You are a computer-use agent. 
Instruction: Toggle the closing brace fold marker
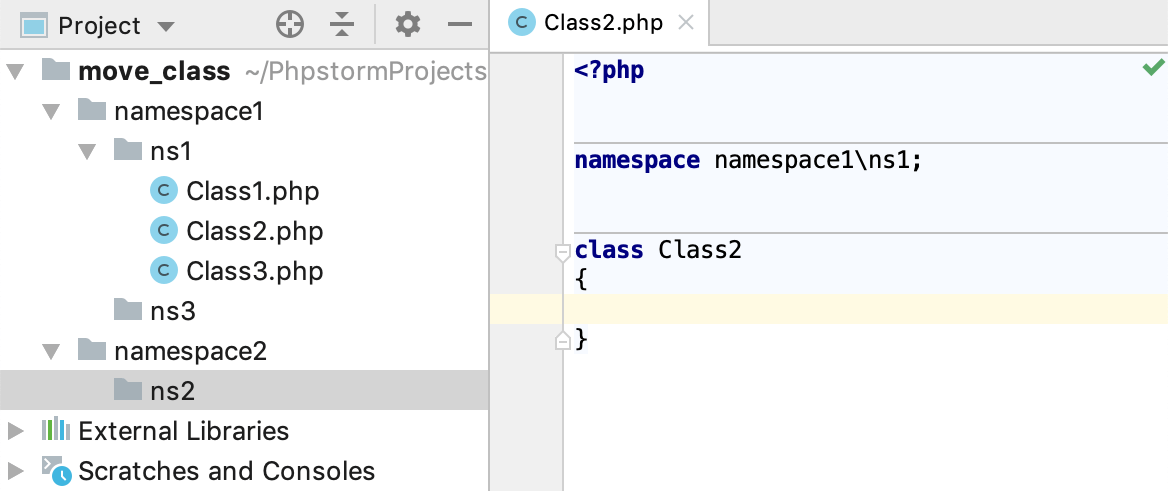pos(563,342)
